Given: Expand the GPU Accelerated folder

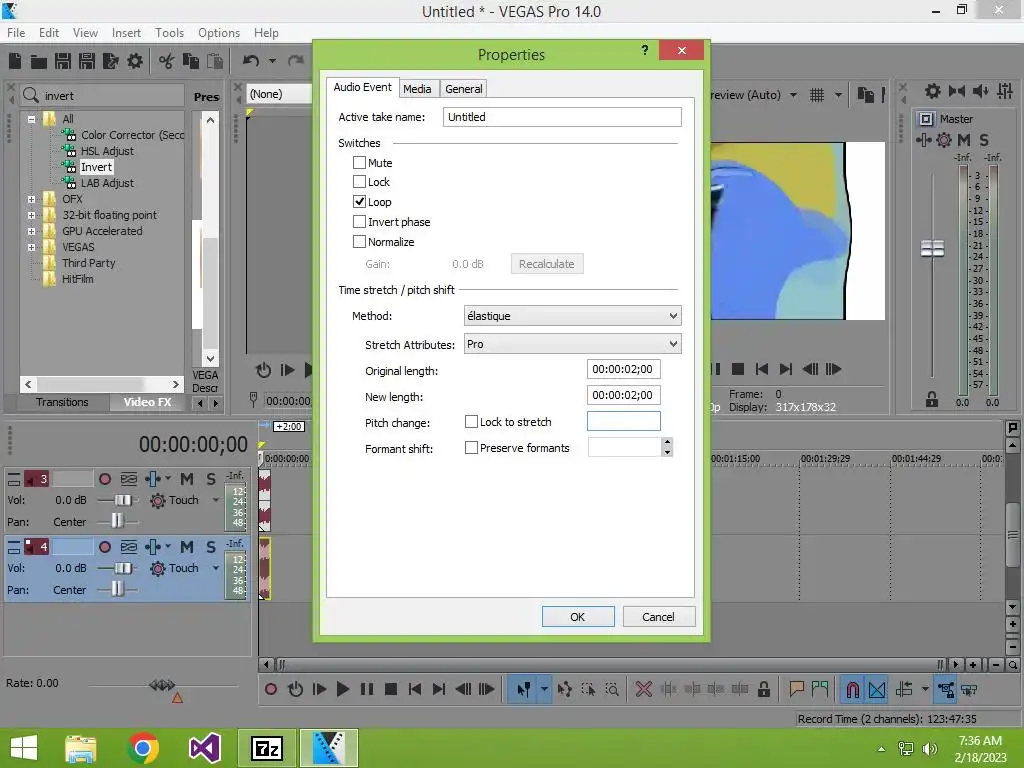Looking at the screenshot, I should click(31, 231).
